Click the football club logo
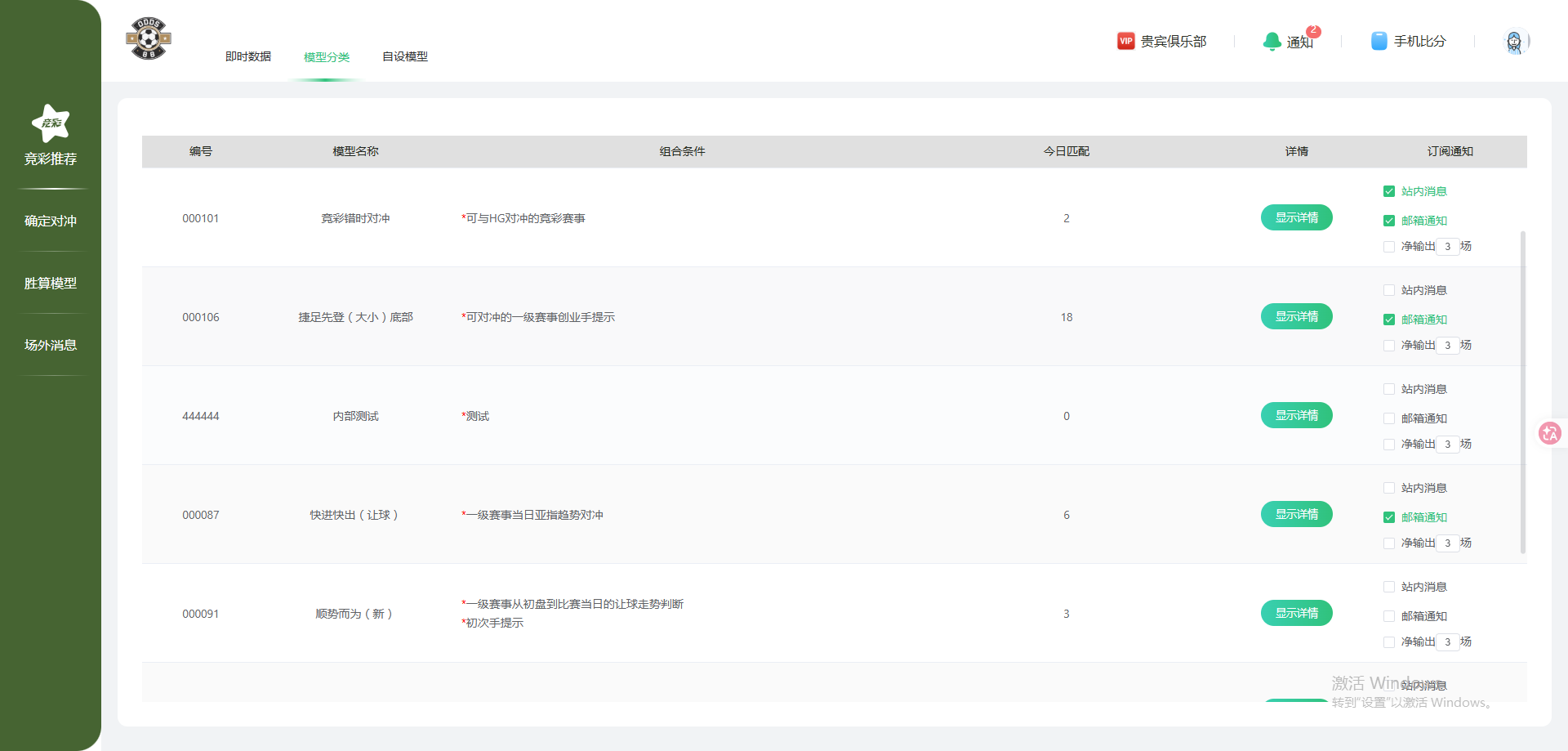This screenshot has height=751, width=1568. (148, 38)
